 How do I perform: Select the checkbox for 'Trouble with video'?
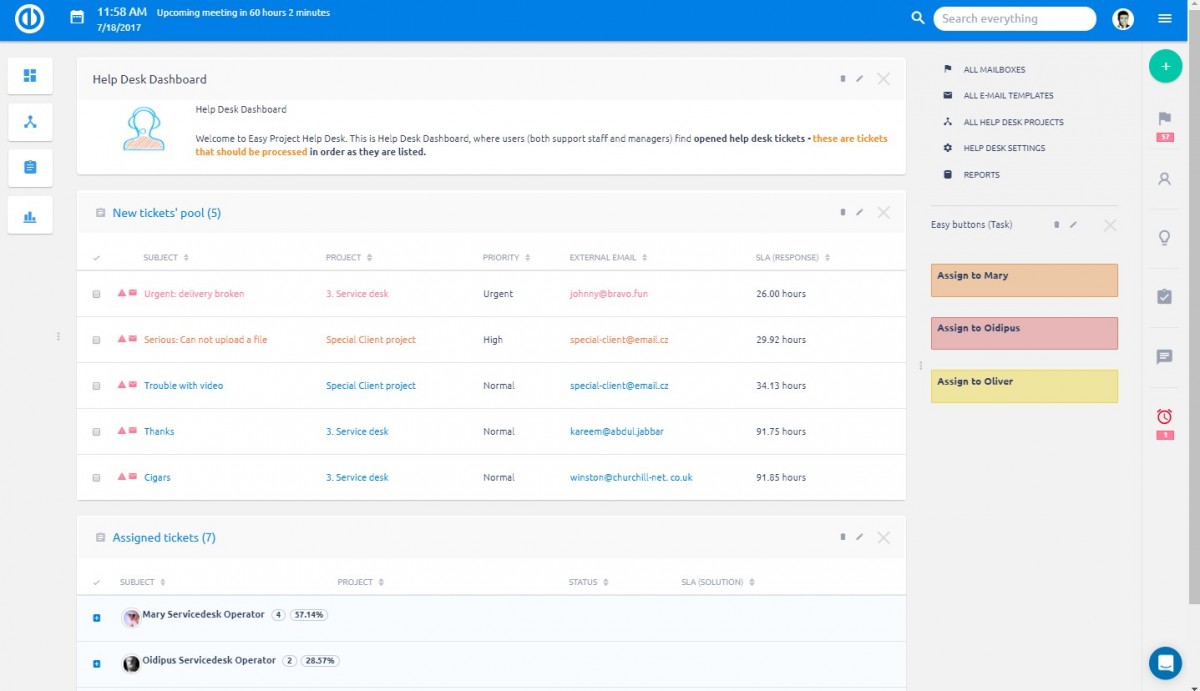coord(96,386)
